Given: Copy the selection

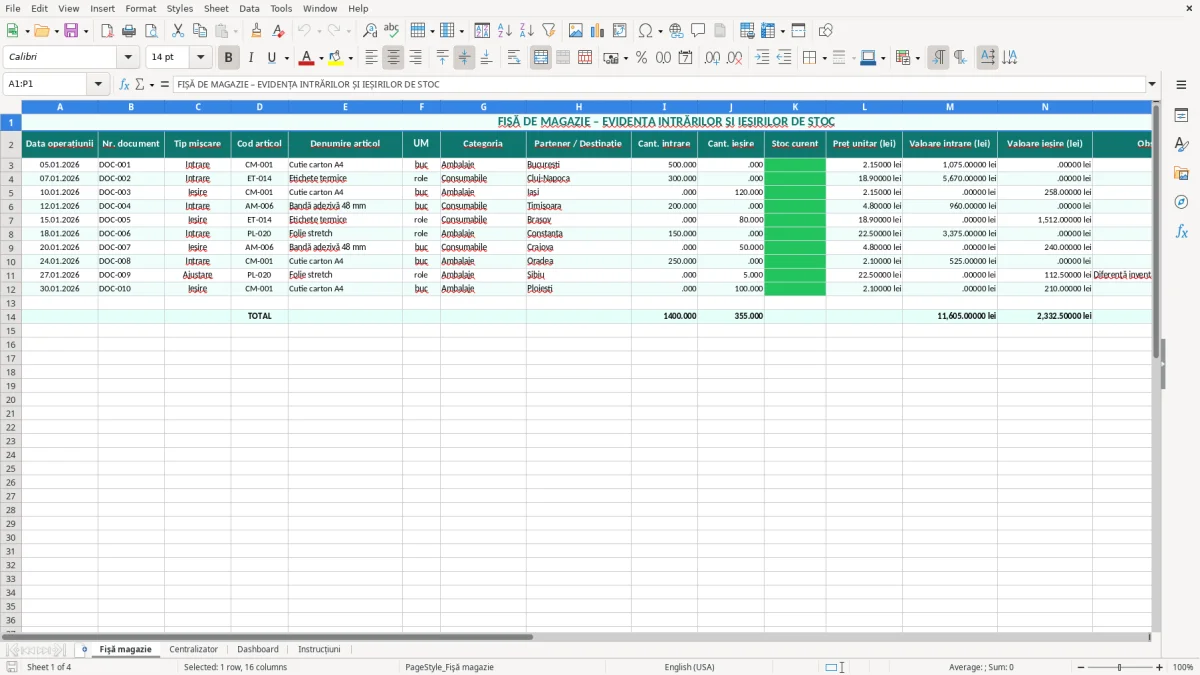Looking at the screenshot, I should coord(200,31).
